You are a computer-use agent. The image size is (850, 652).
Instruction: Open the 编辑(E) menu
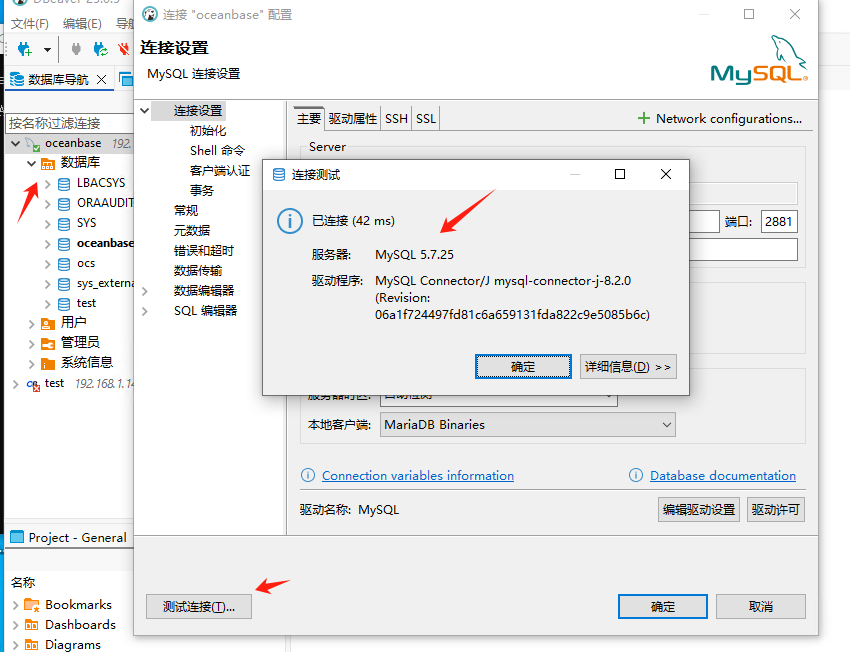tap(82, 23)
